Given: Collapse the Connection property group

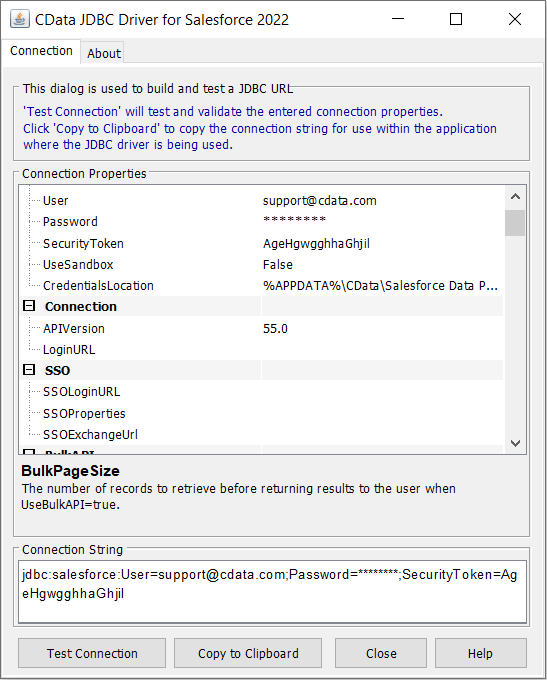Looking at the screenshot, I should pos(29,306).
